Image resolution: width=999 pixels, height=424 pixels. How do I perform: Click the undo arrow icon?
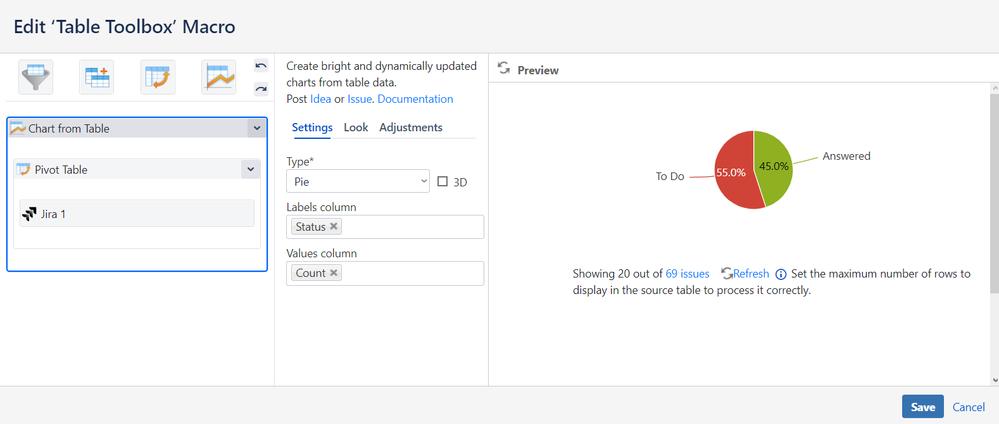pos(261,67)
